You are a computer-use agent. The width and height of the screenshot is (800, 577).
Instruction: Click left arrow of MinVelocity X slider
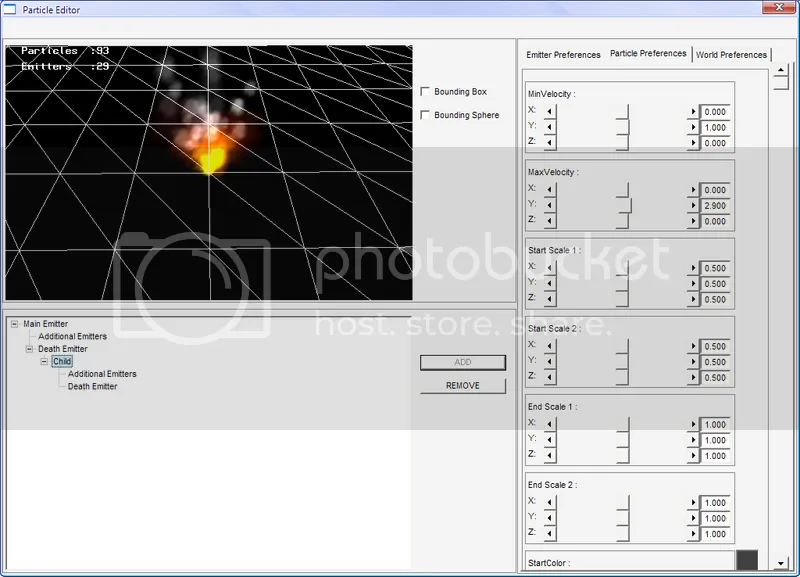click(x=549, y=111)
